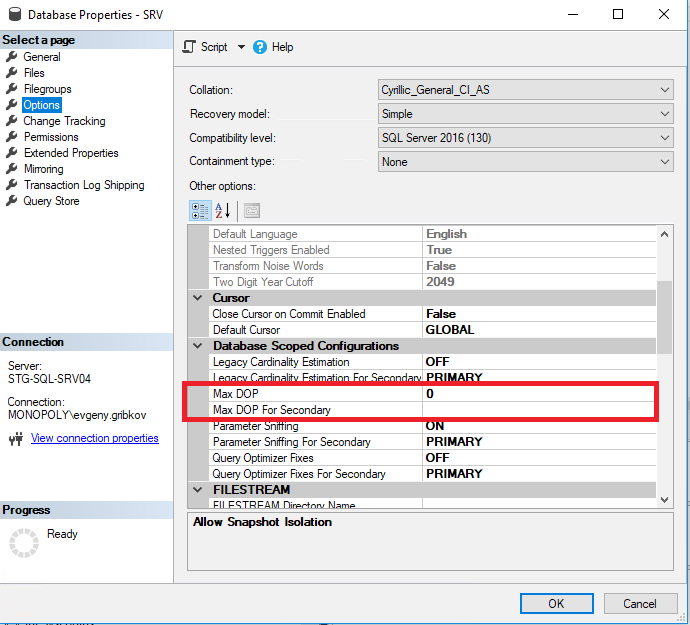Click the property grid scrollbar thumb
Image resolution: width=690 pixels, height=625 pixels.
664,317
